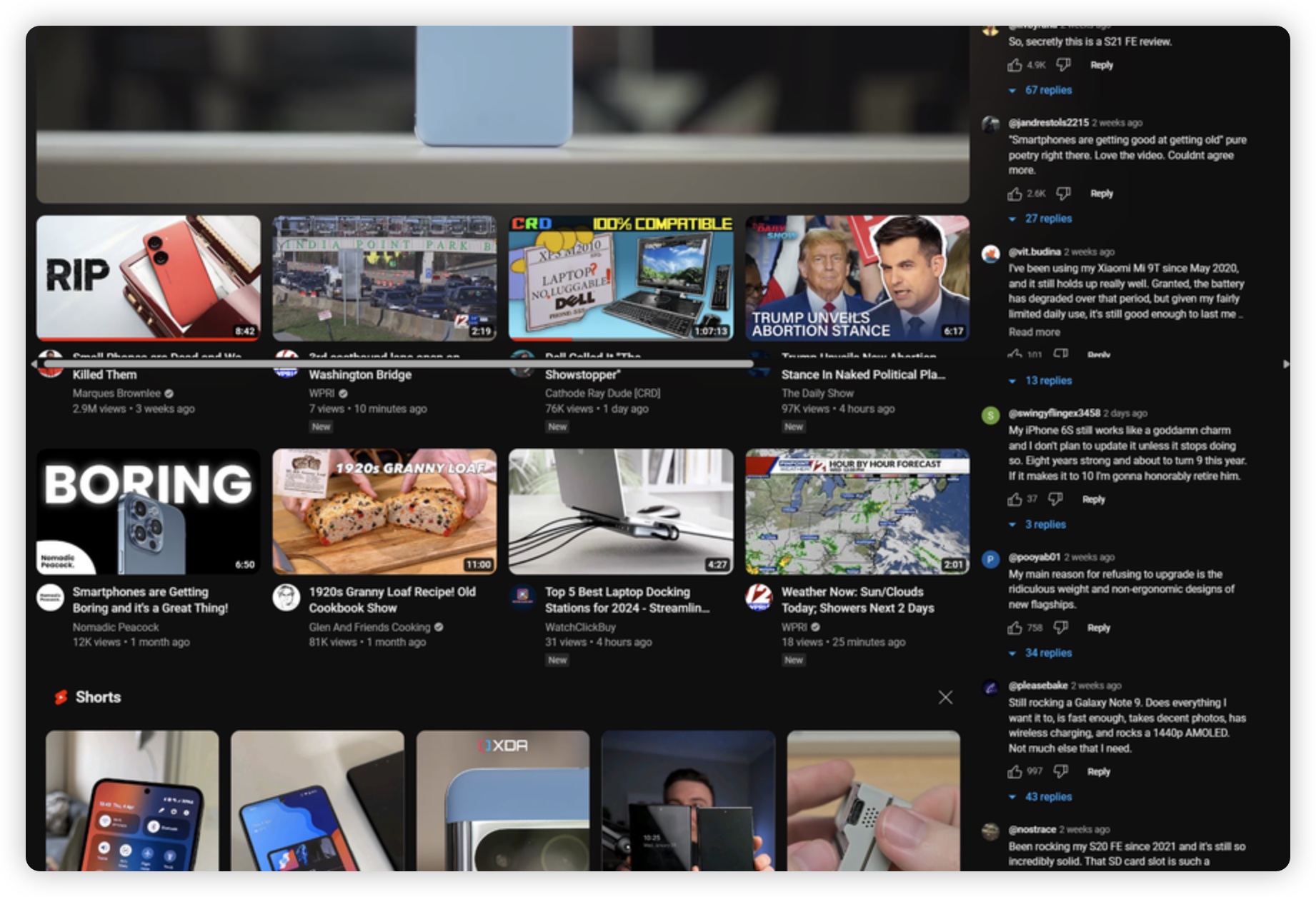
Task: Play the Trump Unveils Abortion Stance thumbnail
Action: coord(857,278)
